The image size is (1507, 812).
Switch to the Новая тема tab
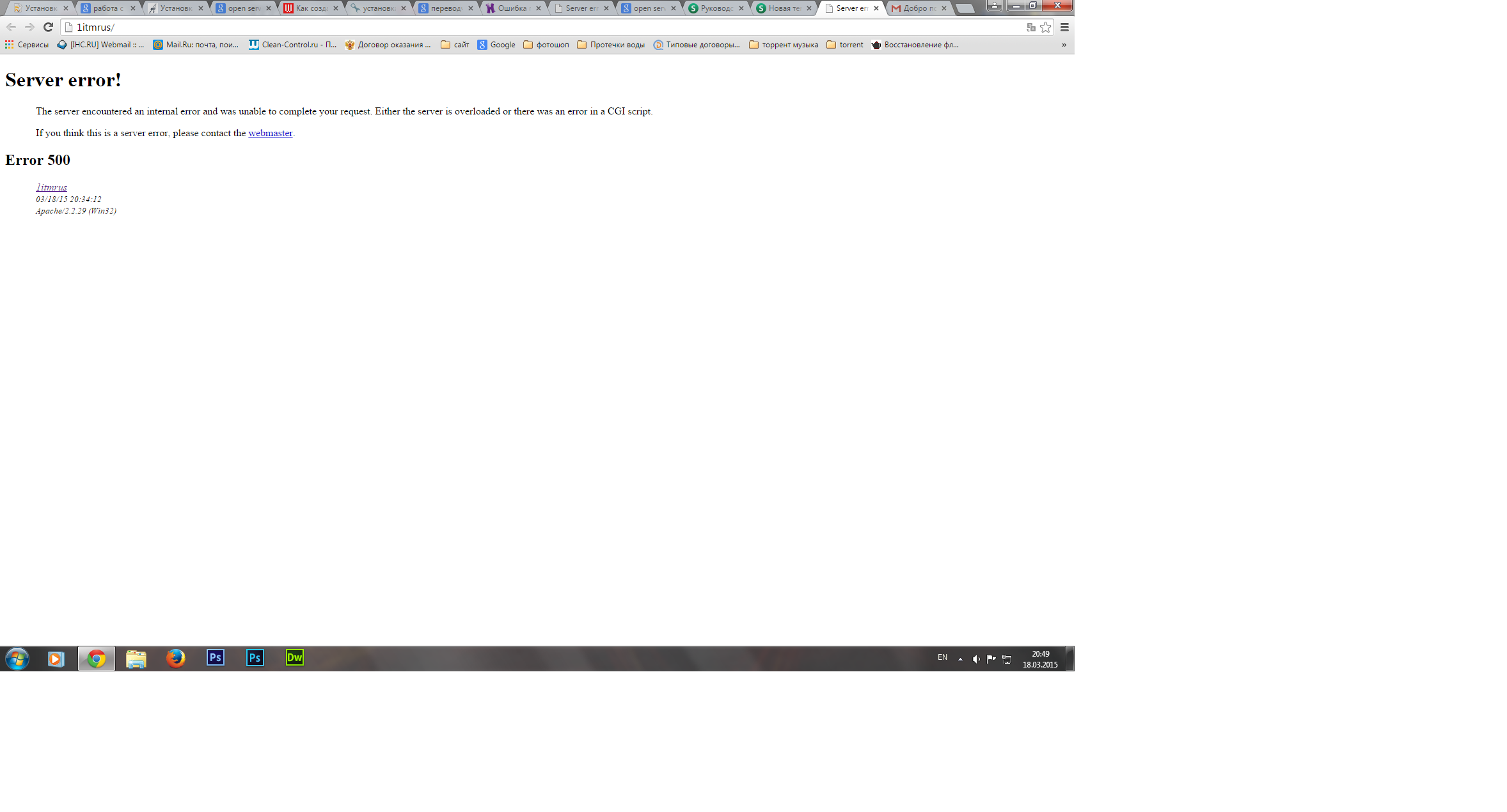781,8
